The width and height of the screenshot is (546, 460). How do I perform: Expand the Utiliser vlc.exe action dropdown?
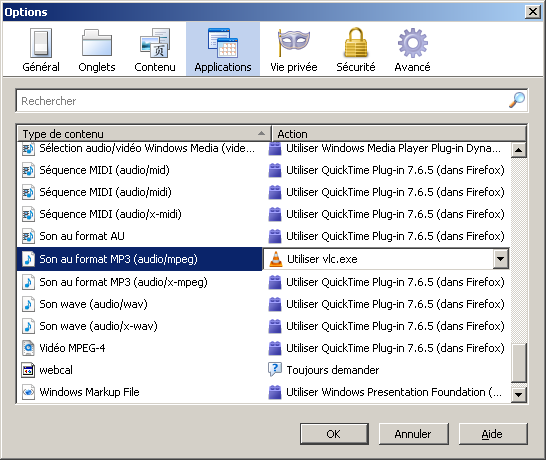tap(500, 259)
